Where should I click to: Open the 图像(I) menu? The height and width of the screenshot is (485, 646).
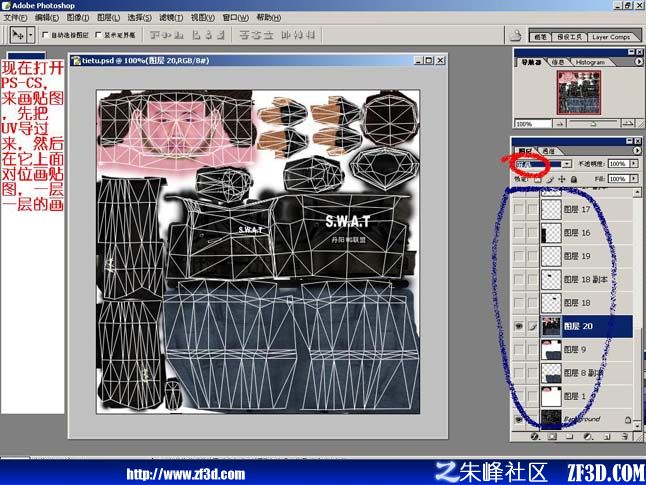(x=77, y=18)
